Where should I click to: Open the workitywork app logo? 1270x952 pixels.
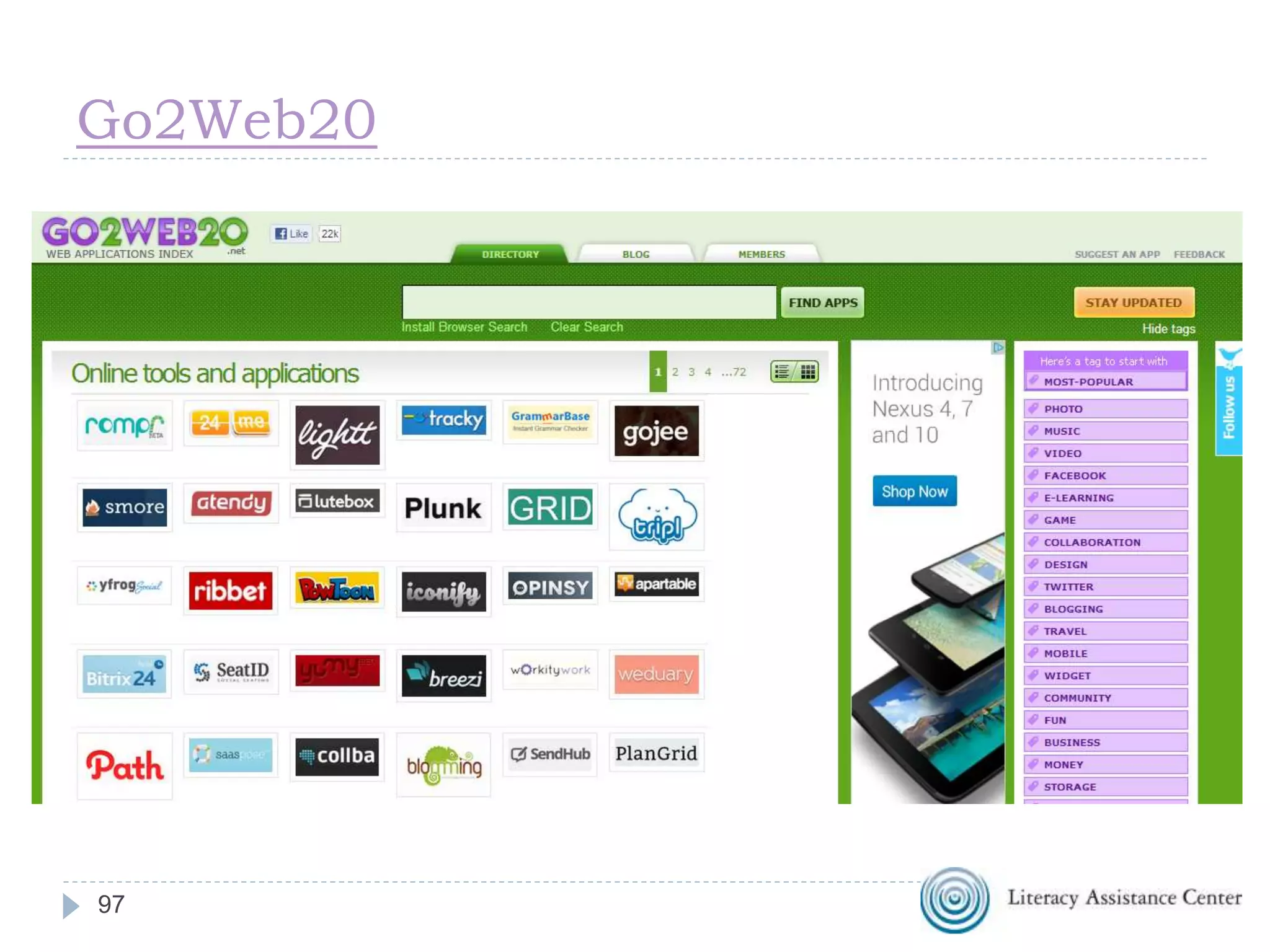click(x=550, y=669)
